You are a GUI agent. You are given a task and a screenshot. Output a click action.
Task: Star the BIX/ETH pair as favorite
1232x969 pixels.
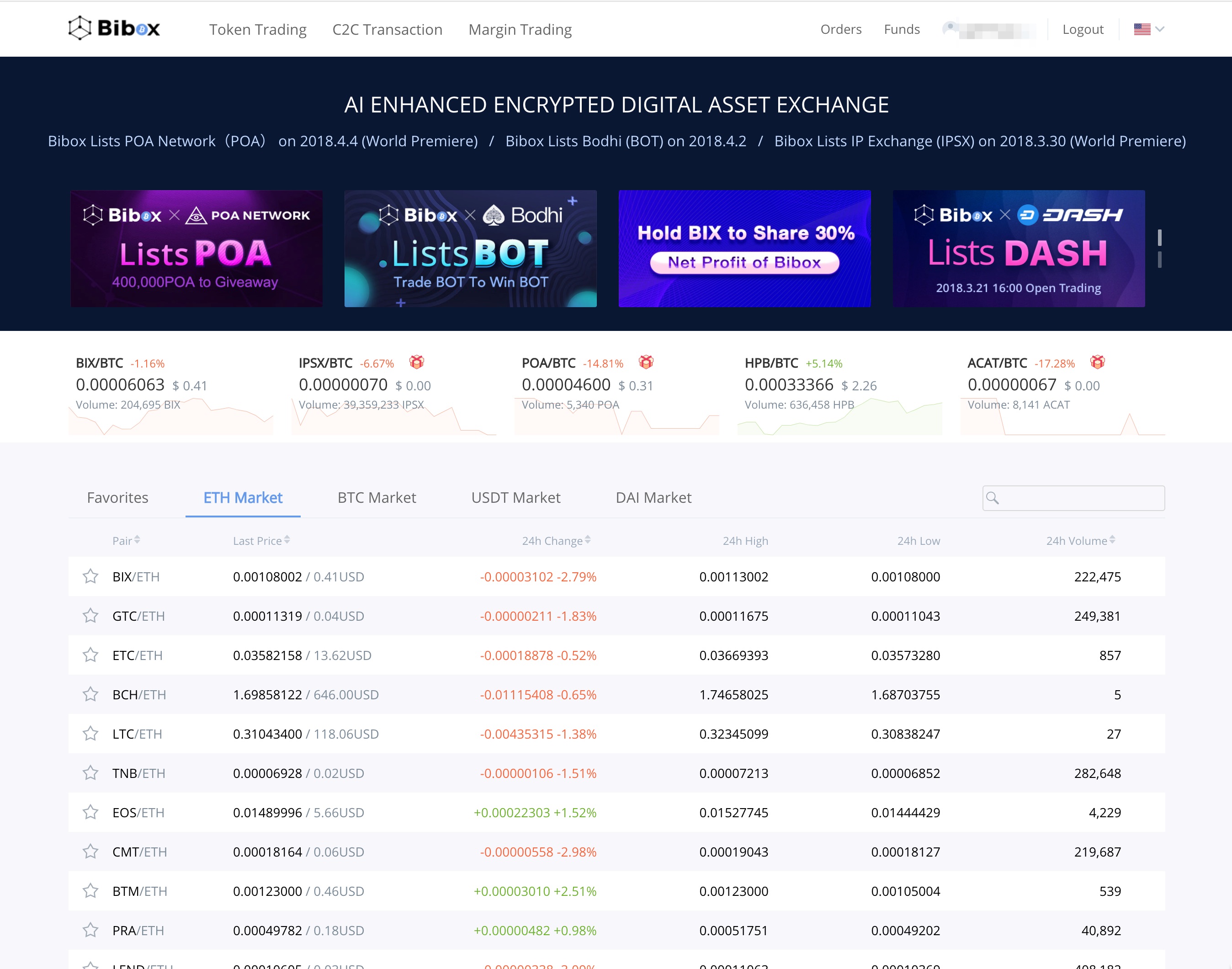tap(90, 576)
